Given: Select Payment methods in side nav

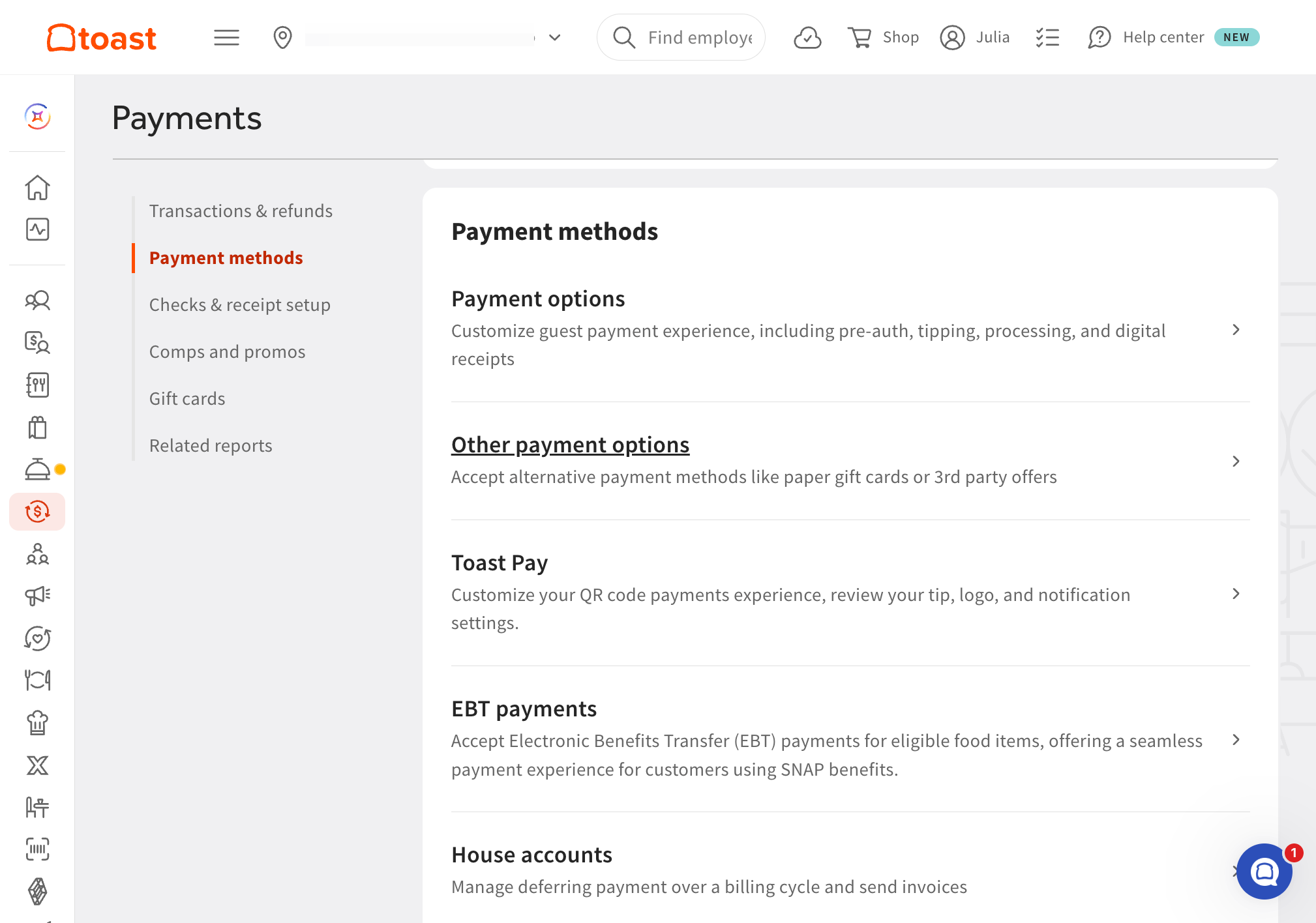Looking at the screenshot, I should pyautogui.click(x=226, y=258).
